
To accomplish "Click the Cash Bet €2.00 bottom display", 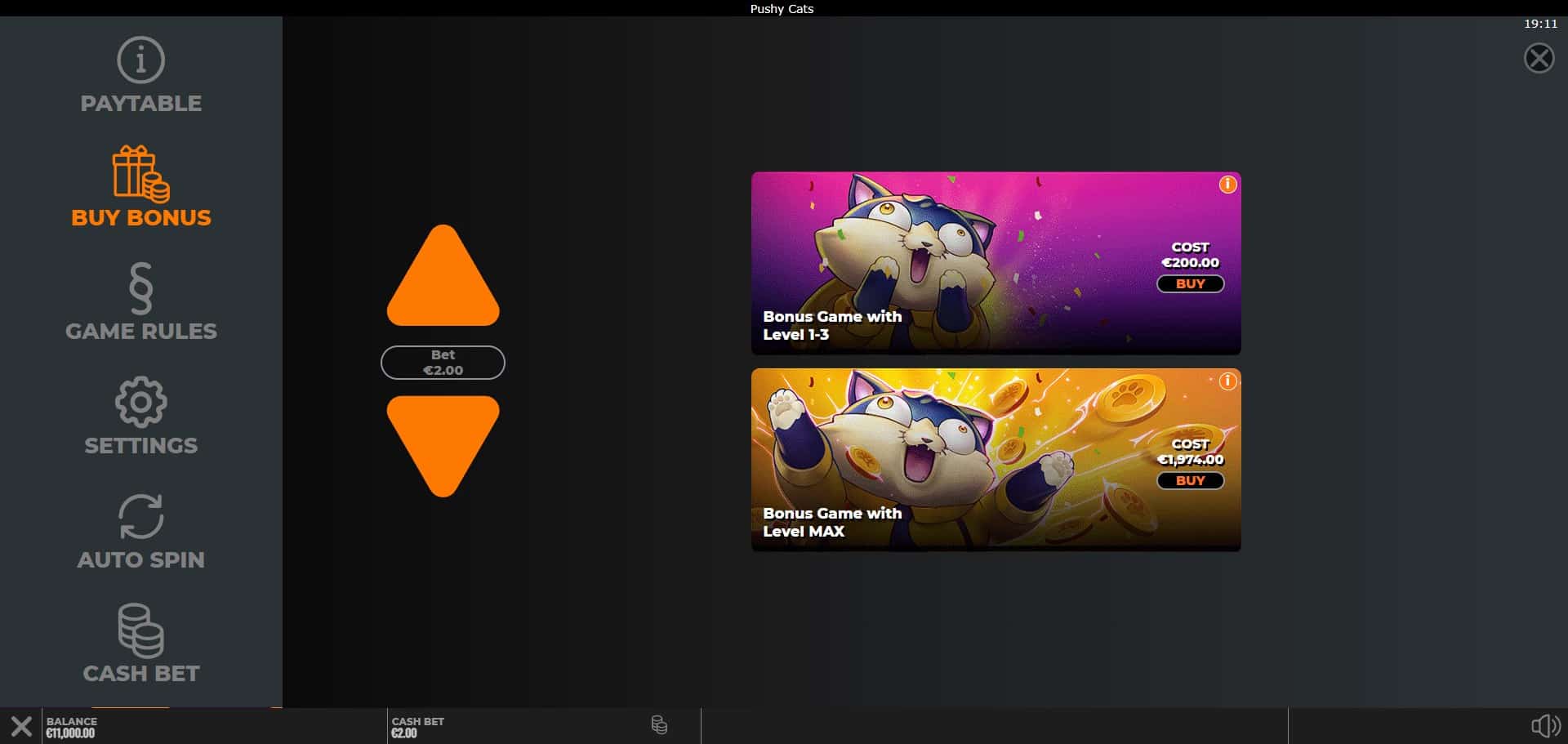I will tap(417, 727).
